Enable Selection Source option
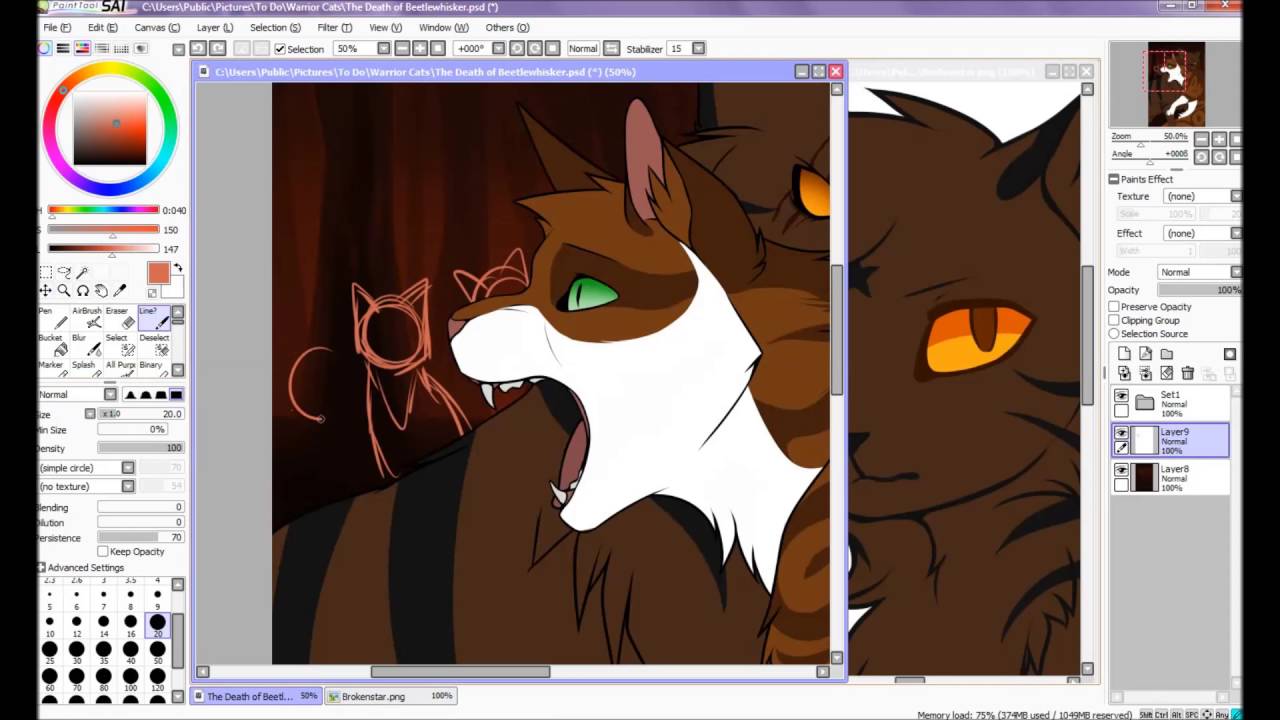The height and width of the screenshot is (720, 1280). pos(1114,333)
